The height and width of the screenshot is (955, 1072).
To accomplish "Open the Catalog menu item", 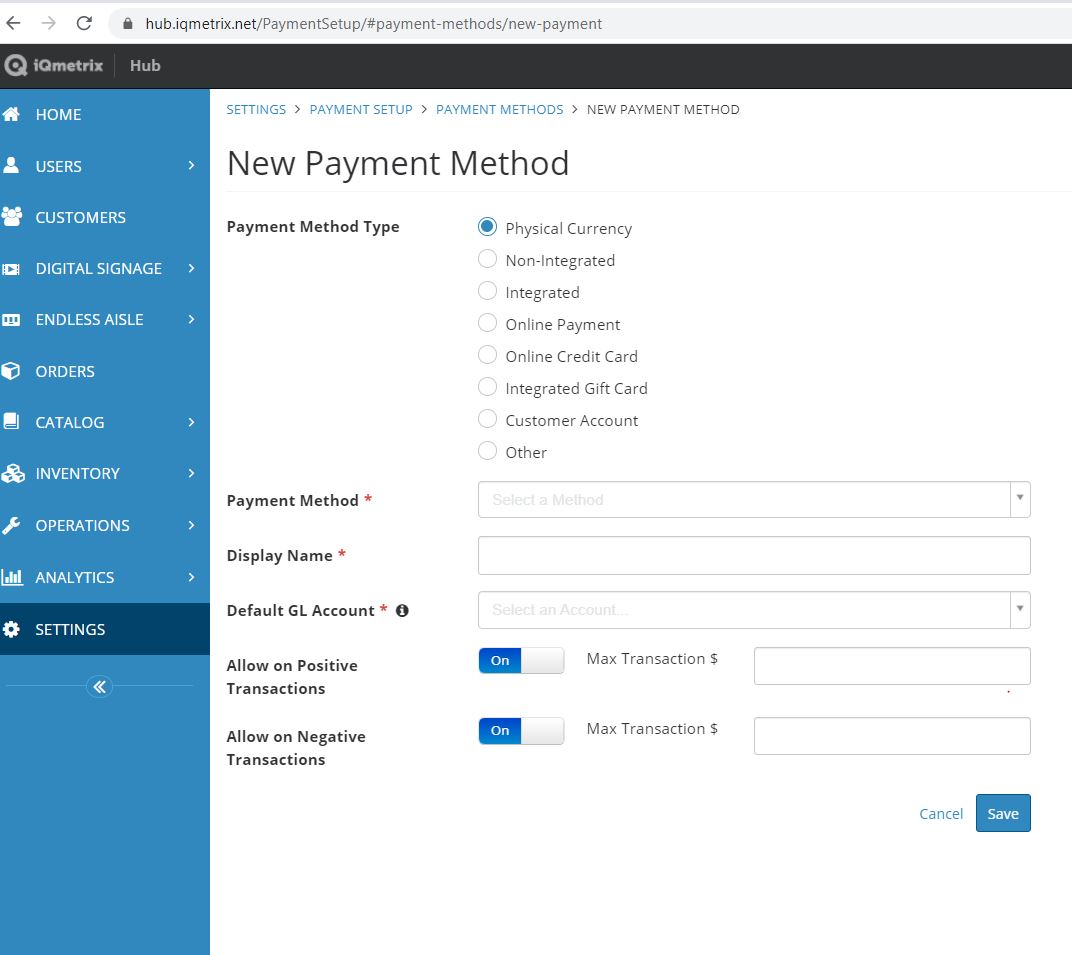I will point(70,422).
